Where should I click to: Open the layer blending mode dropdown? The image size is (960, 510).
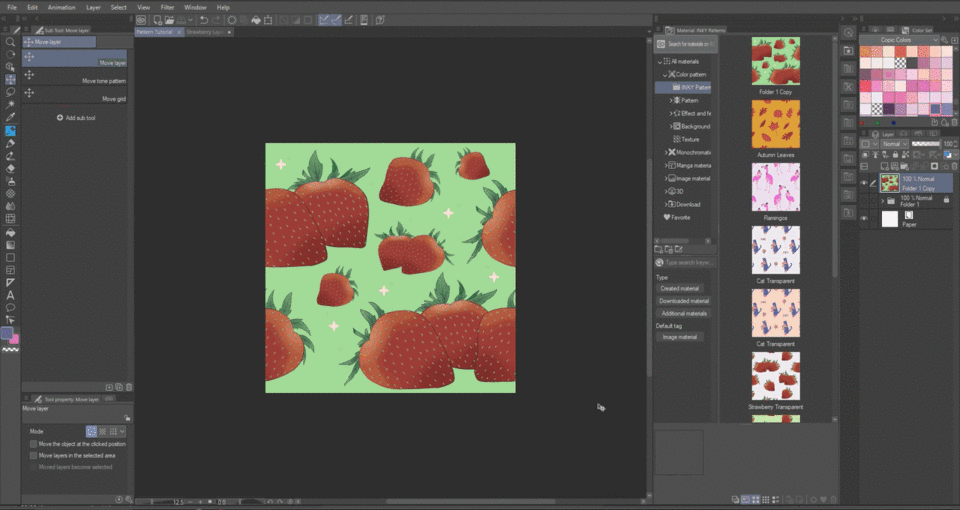click(x=895, y=144)
